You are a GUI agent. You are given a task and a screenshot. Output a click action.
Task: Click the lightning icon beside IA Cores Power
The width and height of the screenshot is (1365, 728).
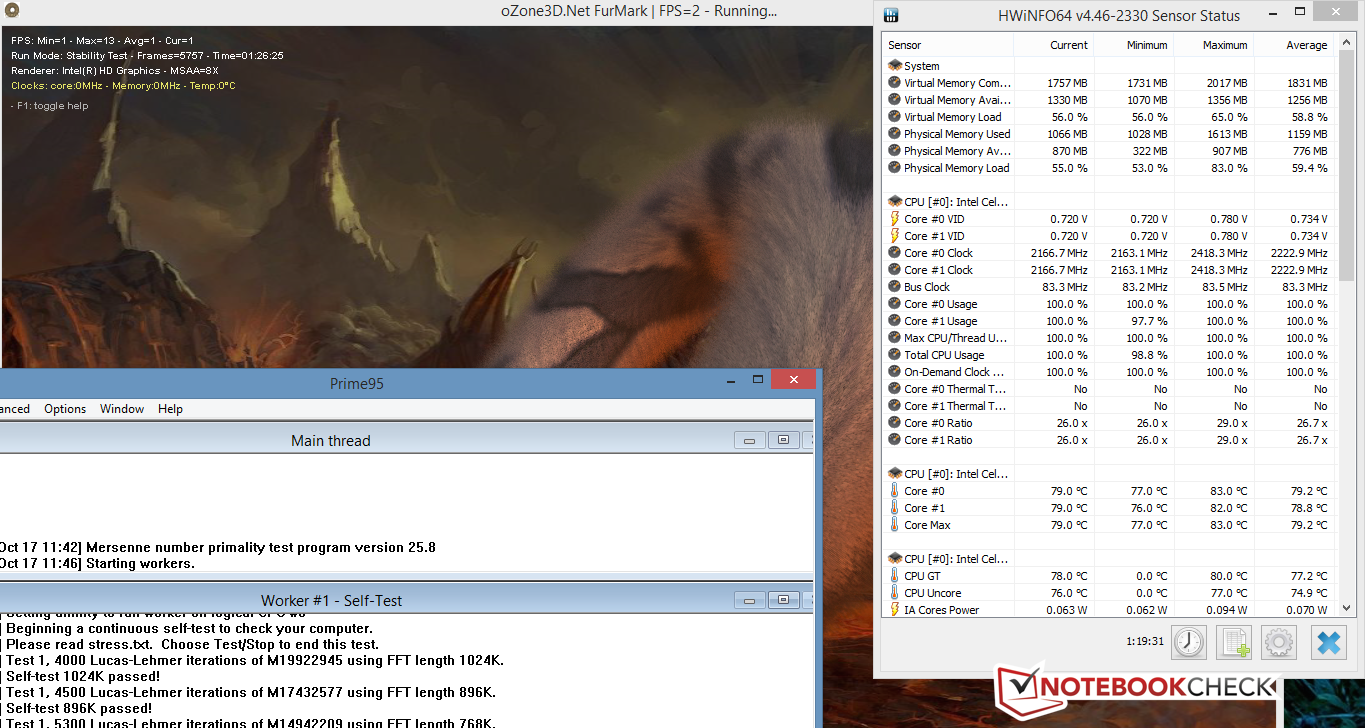click(894, 610)
